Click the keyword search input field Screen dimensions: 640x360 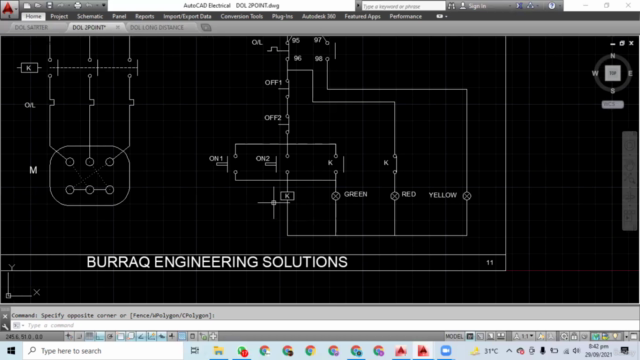tap(403, 6)
